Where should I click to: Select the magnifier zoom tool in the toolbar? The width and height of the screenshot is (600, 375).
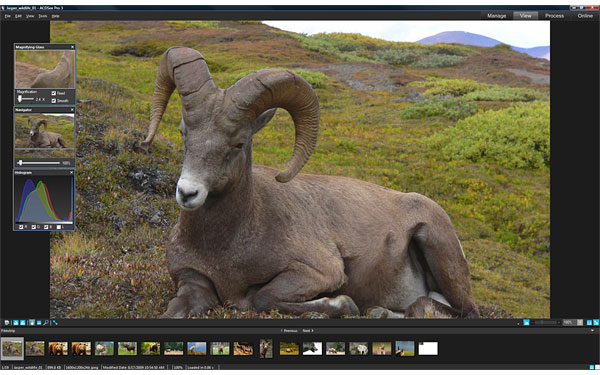46,323
